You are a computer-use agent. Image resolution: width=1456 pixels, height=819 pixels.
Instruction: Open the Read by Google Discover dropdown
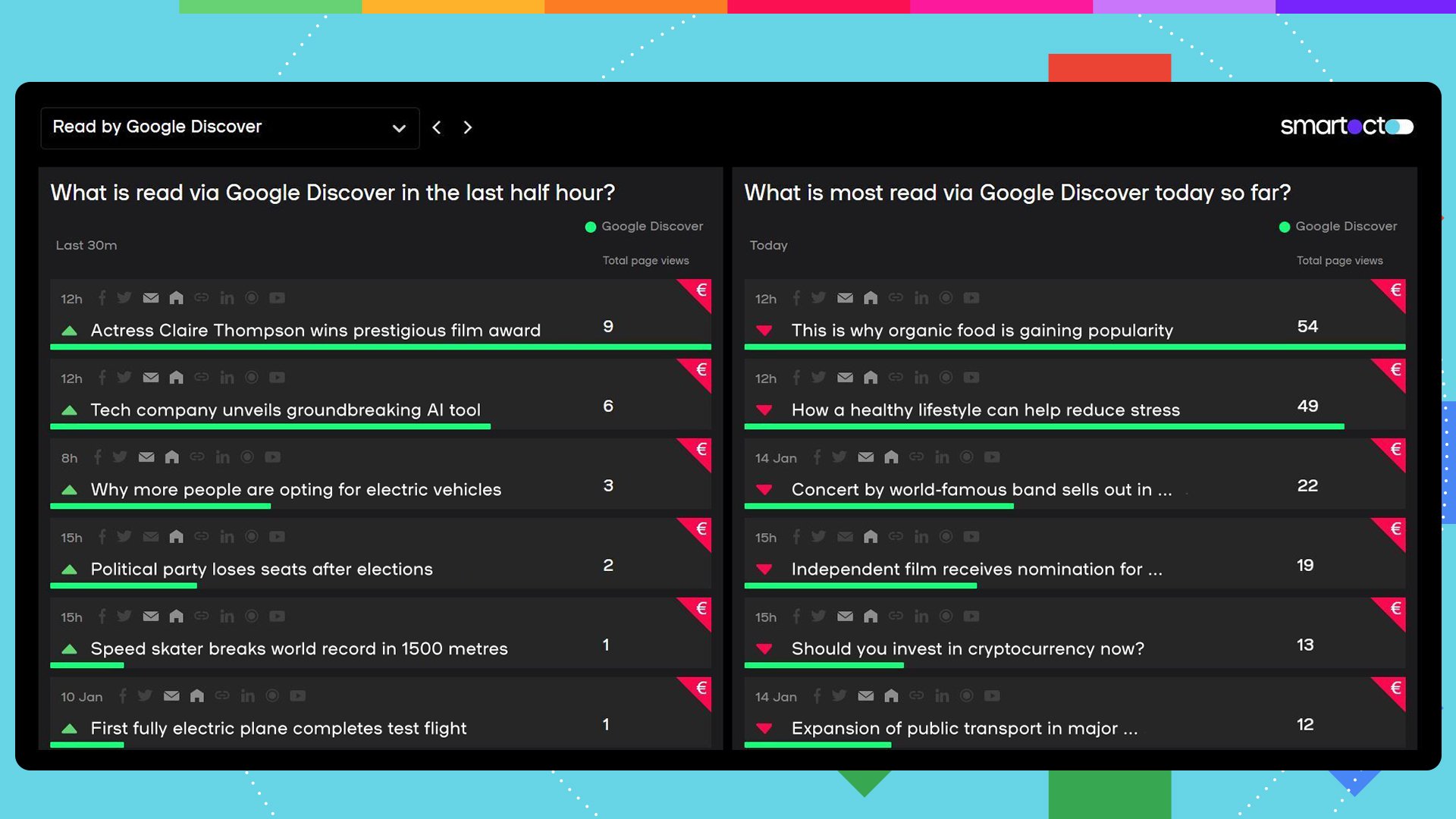pos(229,127)
